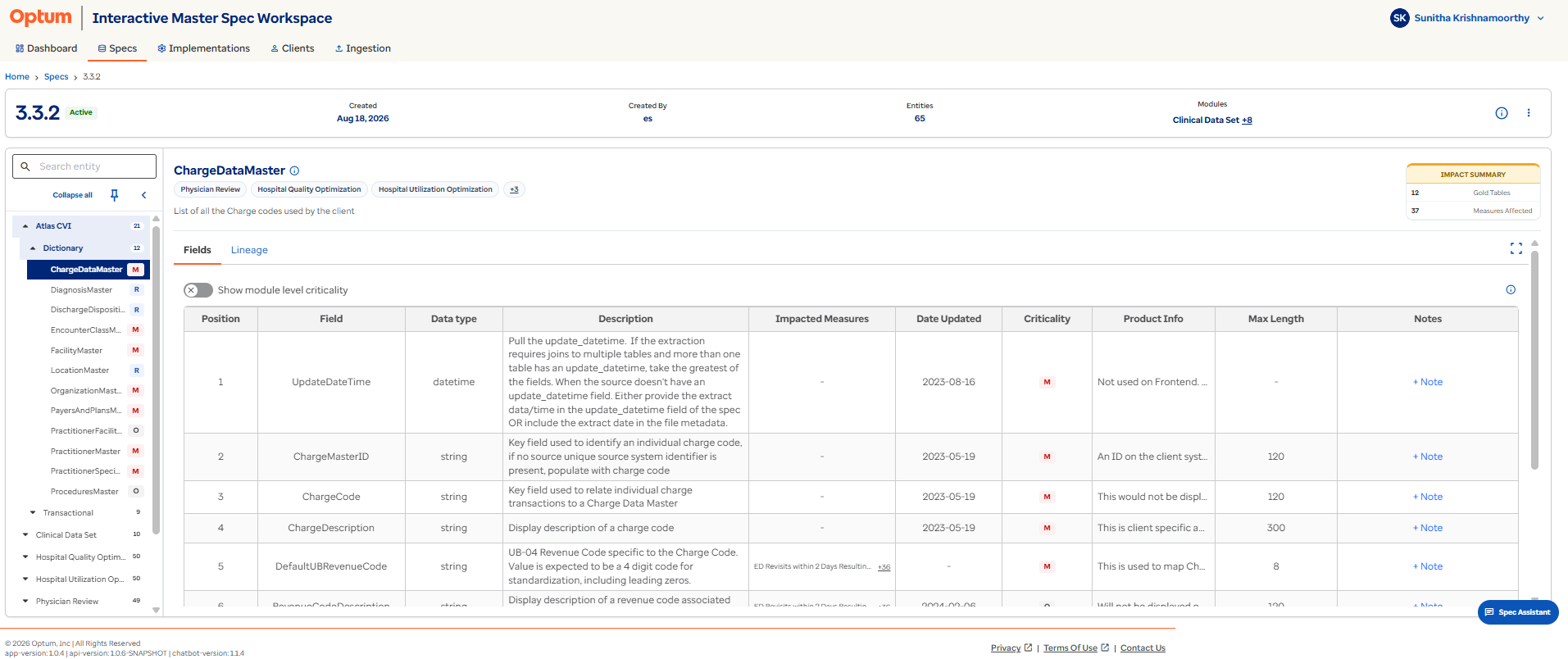Click the Search entity field

point(84,166)
